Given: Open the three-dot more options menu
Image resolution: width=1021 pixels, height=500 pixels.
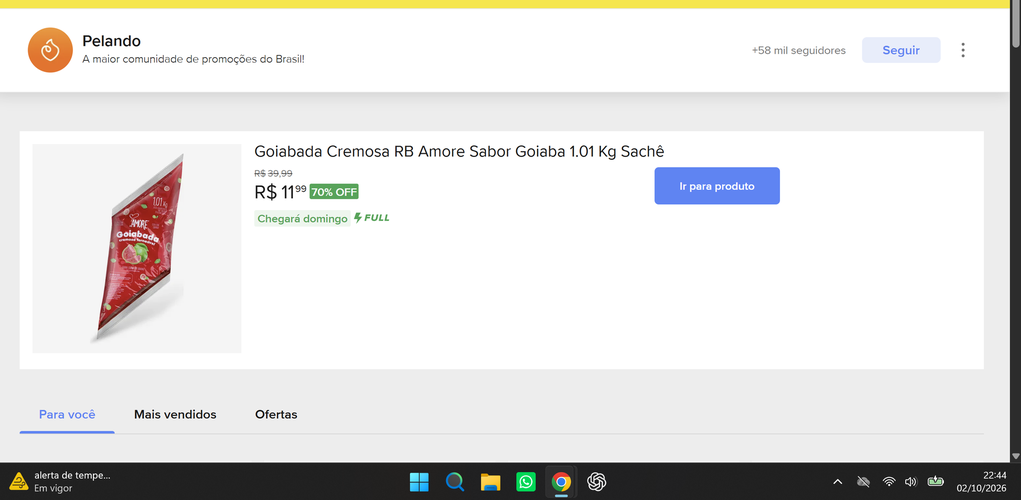Looking at the screenshot, I should point(962,50).
